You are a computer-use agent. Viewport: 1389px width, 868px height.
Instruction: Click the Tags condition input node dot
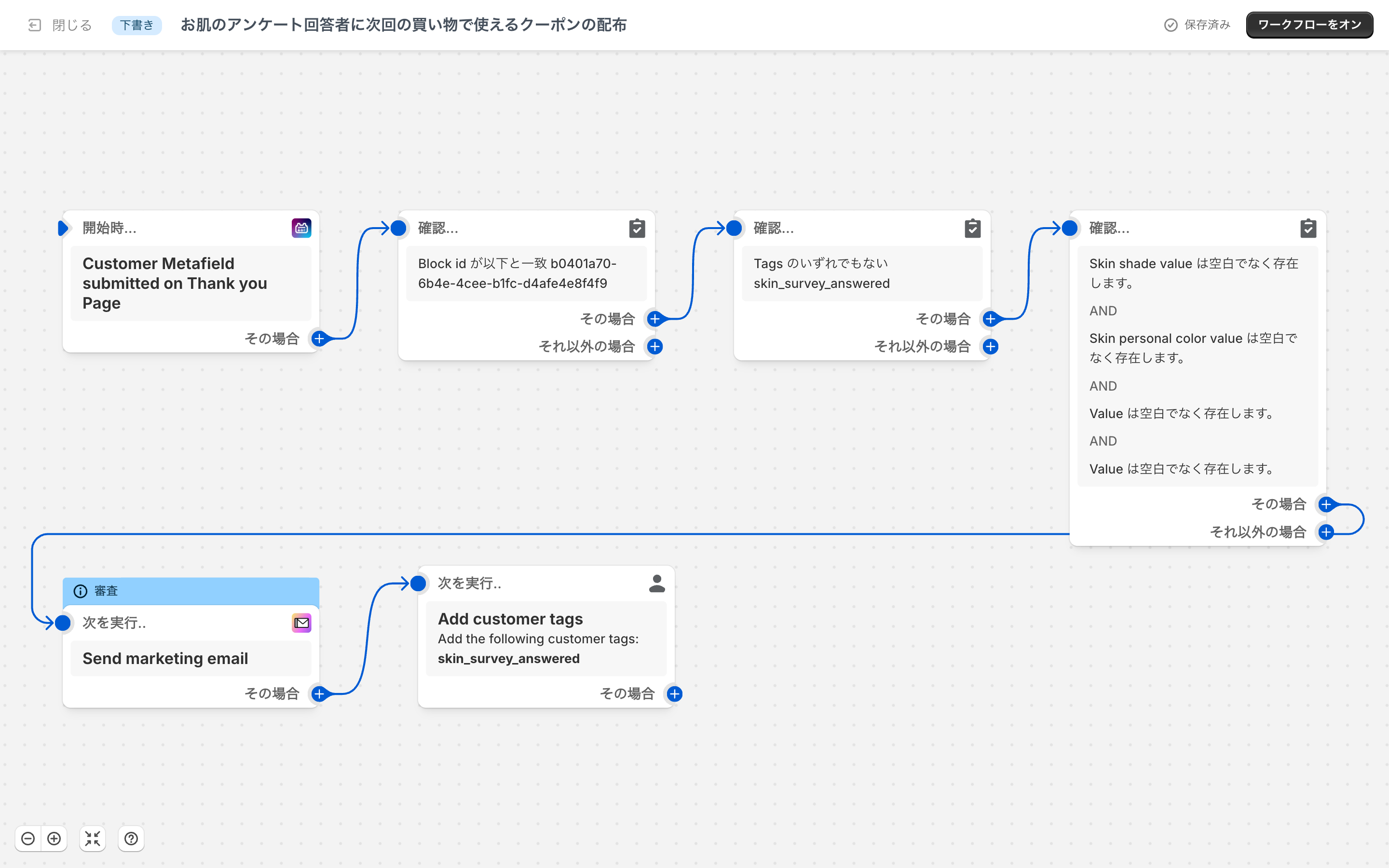pos(734,228)
